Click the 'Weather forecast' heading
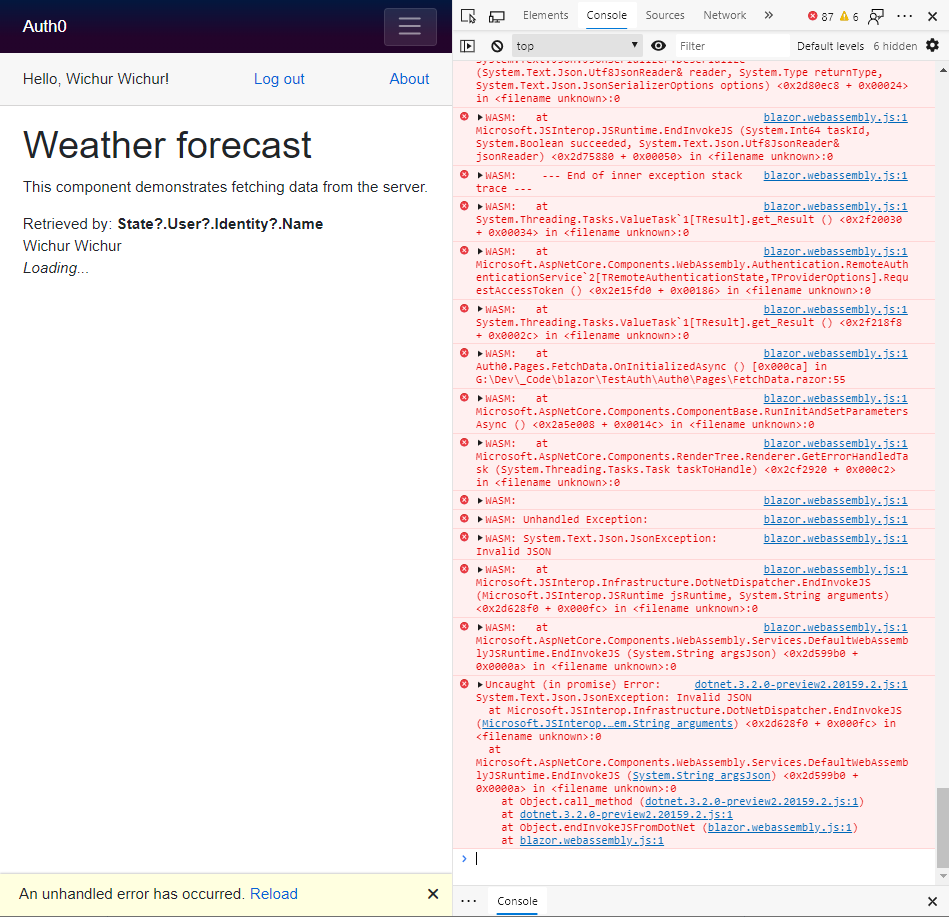 (167, 145)
